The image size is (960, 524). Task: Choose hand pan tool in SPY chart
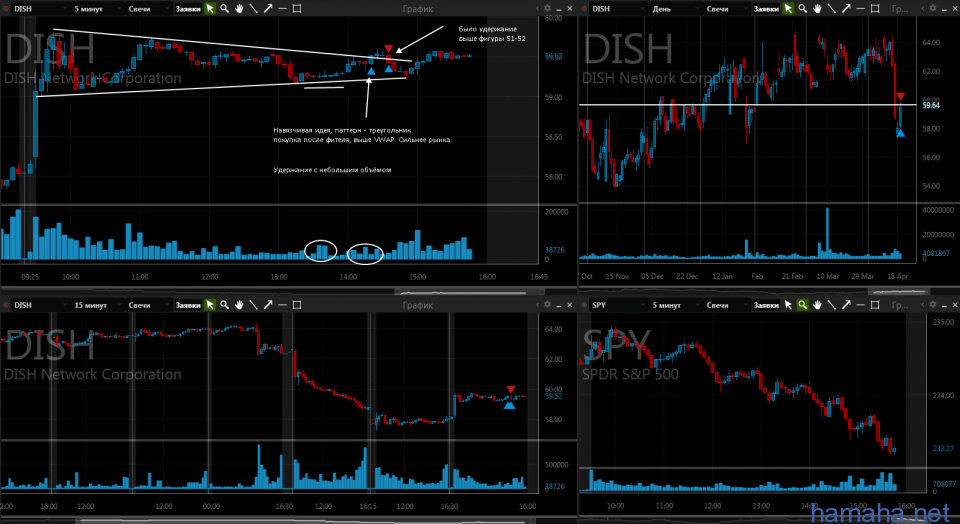click(817, 305)
